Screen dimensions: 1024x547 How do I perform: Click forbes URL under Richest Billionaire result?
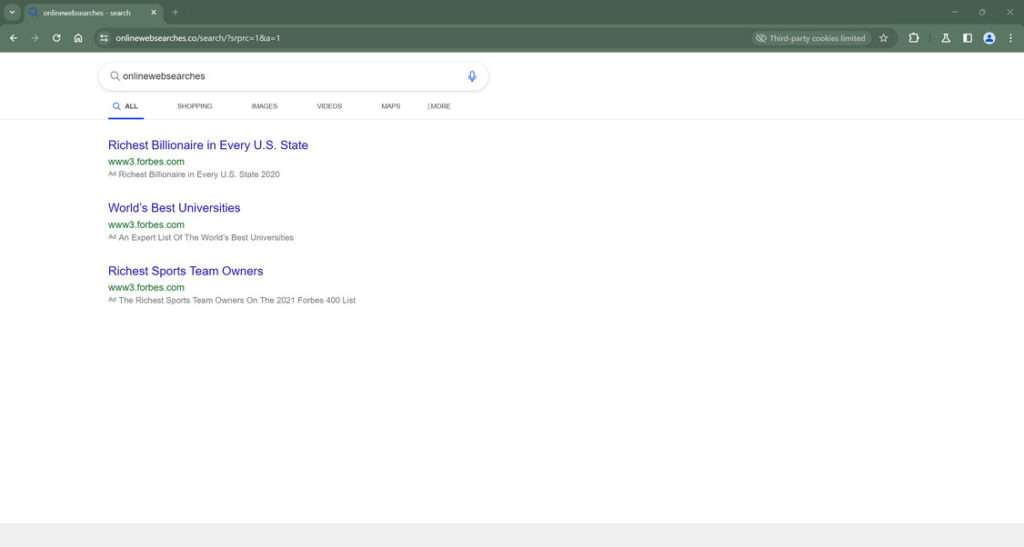pos(146,161)
